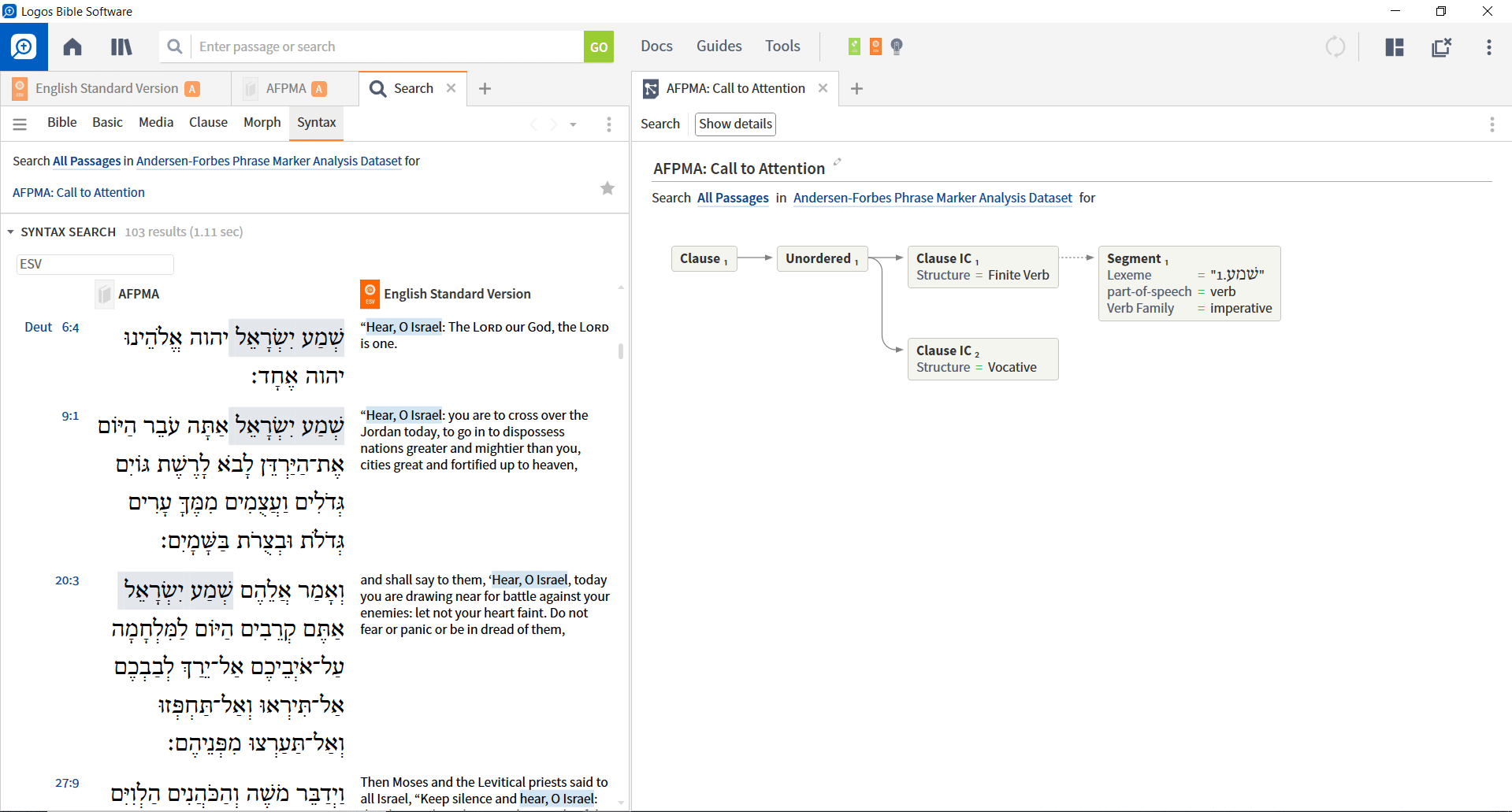The height and width of the screenshot is (812, 1512).
Task: Click the lightbulb shortcut icon
Action: click(897, 46)
